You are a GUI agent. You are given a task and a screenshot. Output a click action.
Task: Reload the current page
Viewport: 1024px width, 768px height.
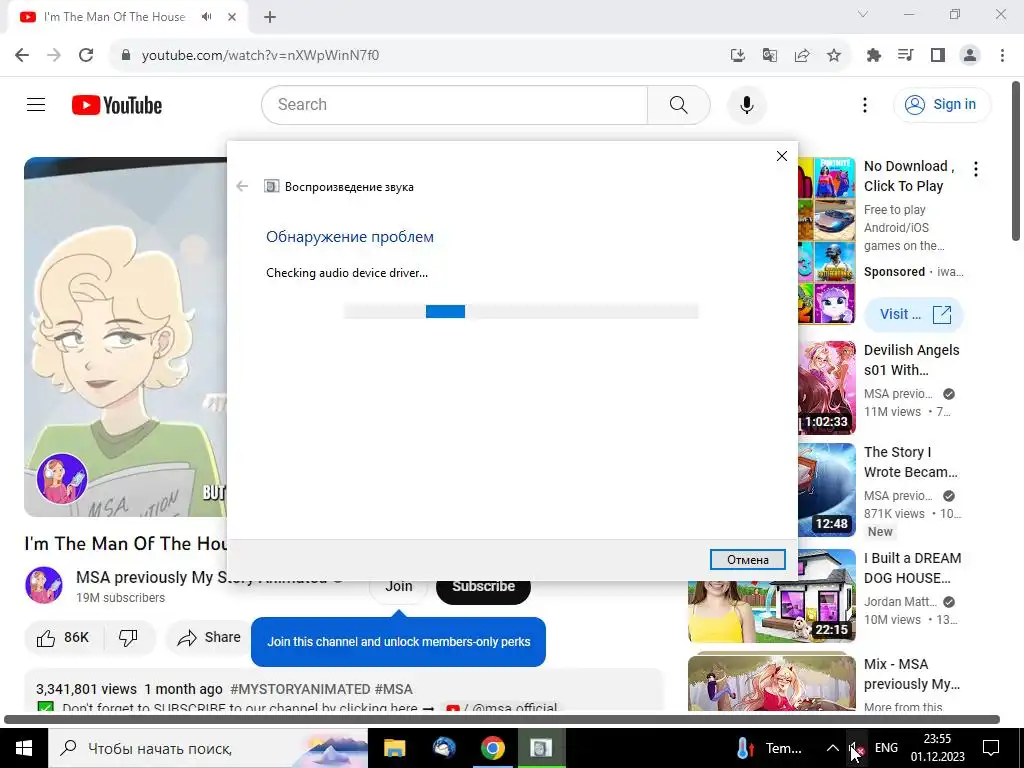86,55
